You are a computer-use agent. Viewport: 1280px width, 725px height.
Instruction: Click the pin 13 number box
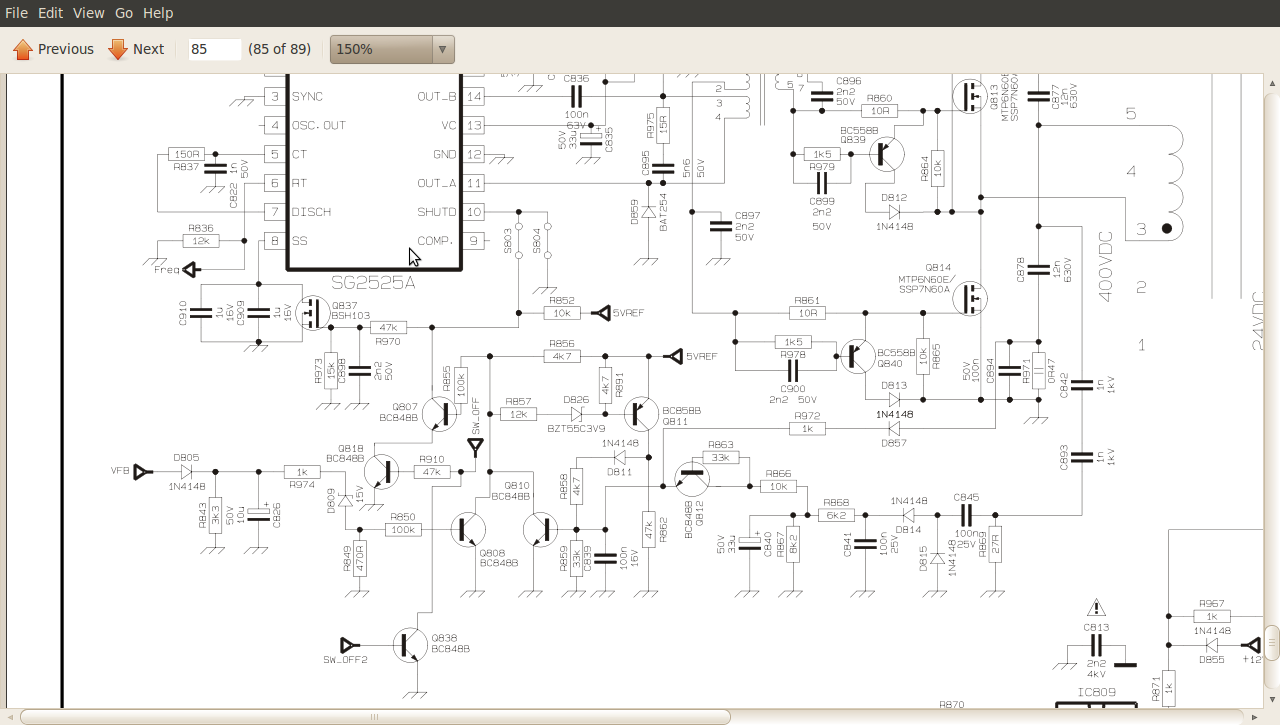tap(474, 125)
